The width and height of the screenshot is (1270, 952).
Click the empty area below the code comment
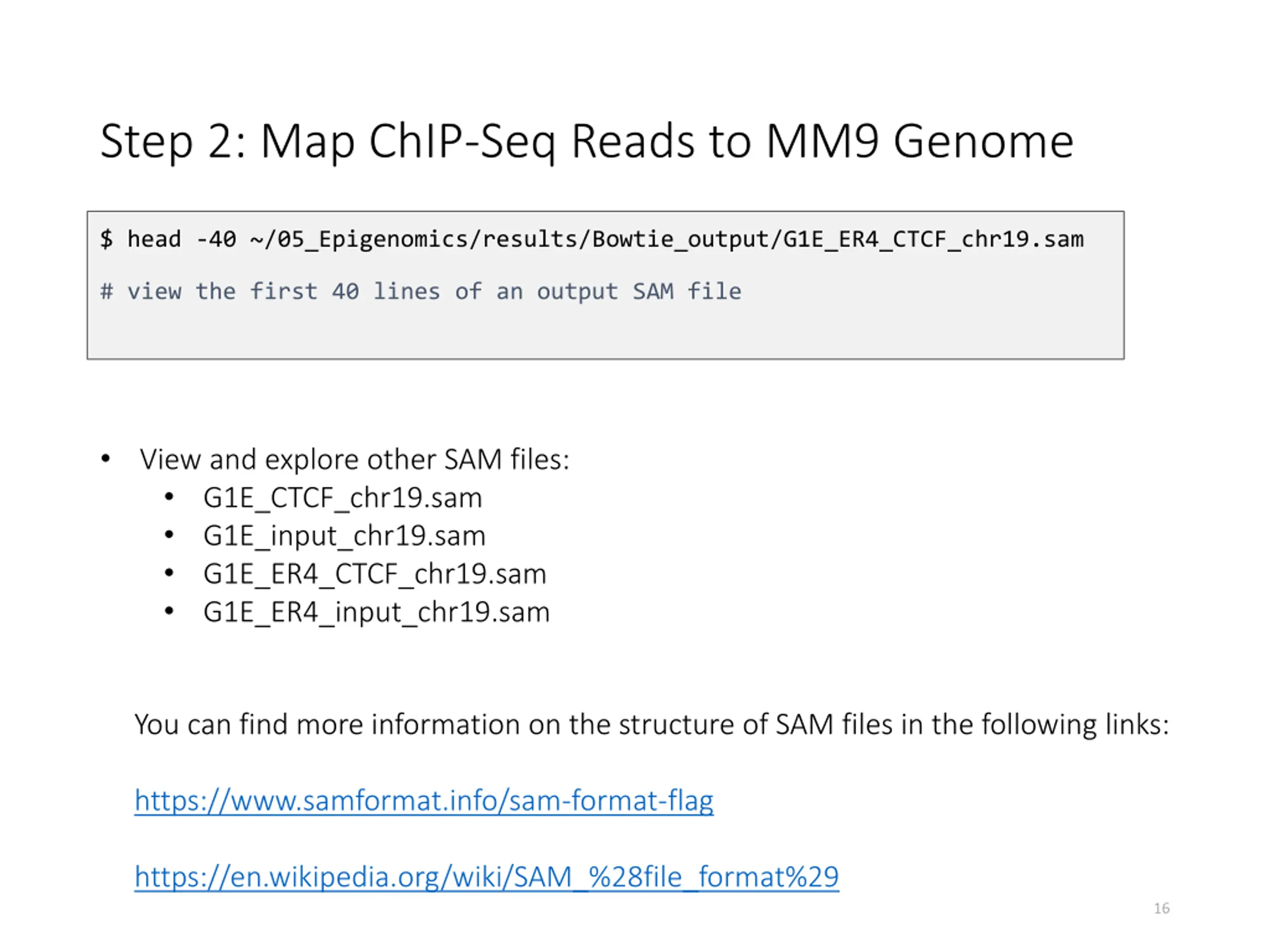tap(574, 336)
